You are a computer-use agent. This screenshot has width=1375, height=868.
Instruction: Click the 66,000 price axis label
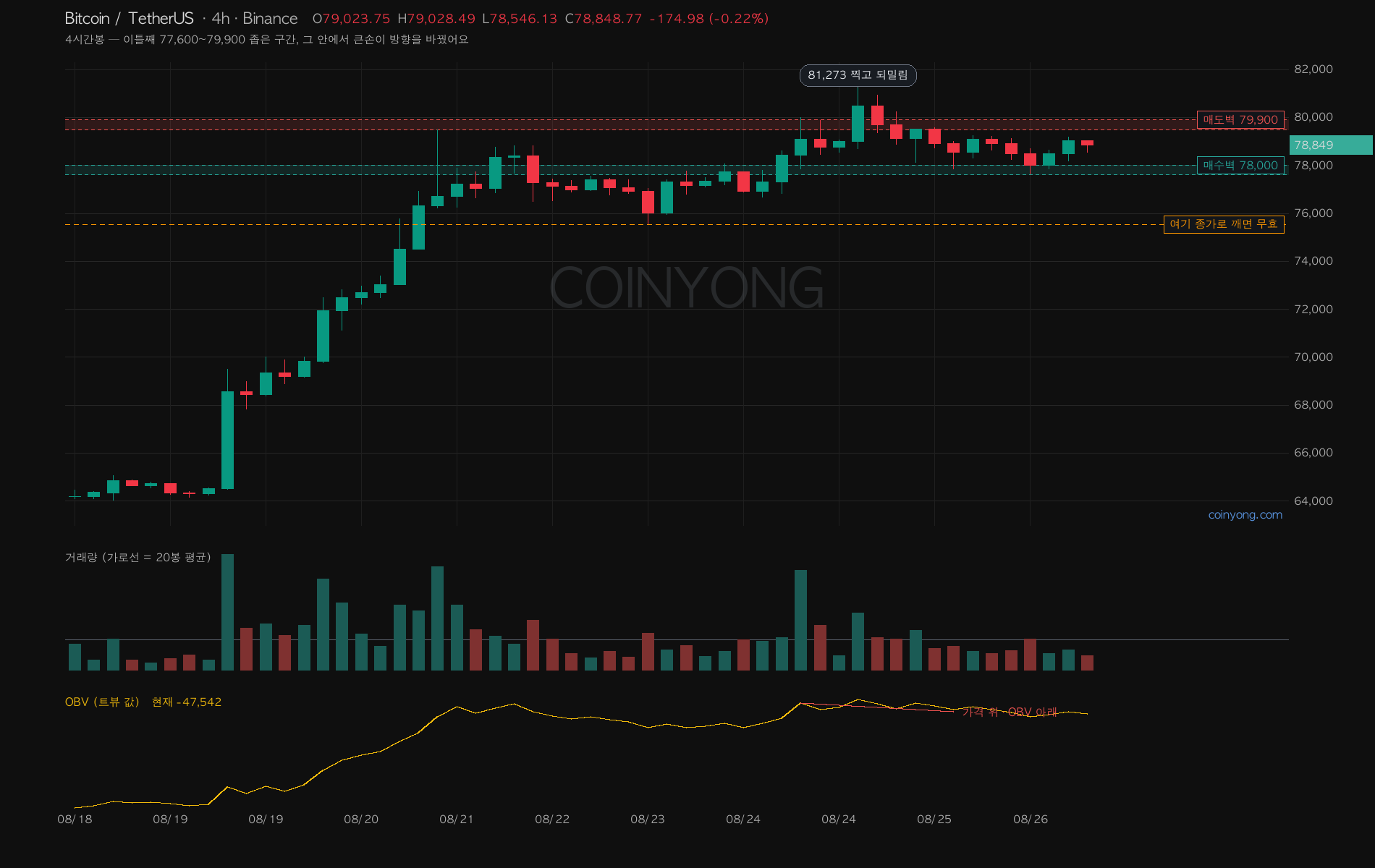click(1313, 453)
